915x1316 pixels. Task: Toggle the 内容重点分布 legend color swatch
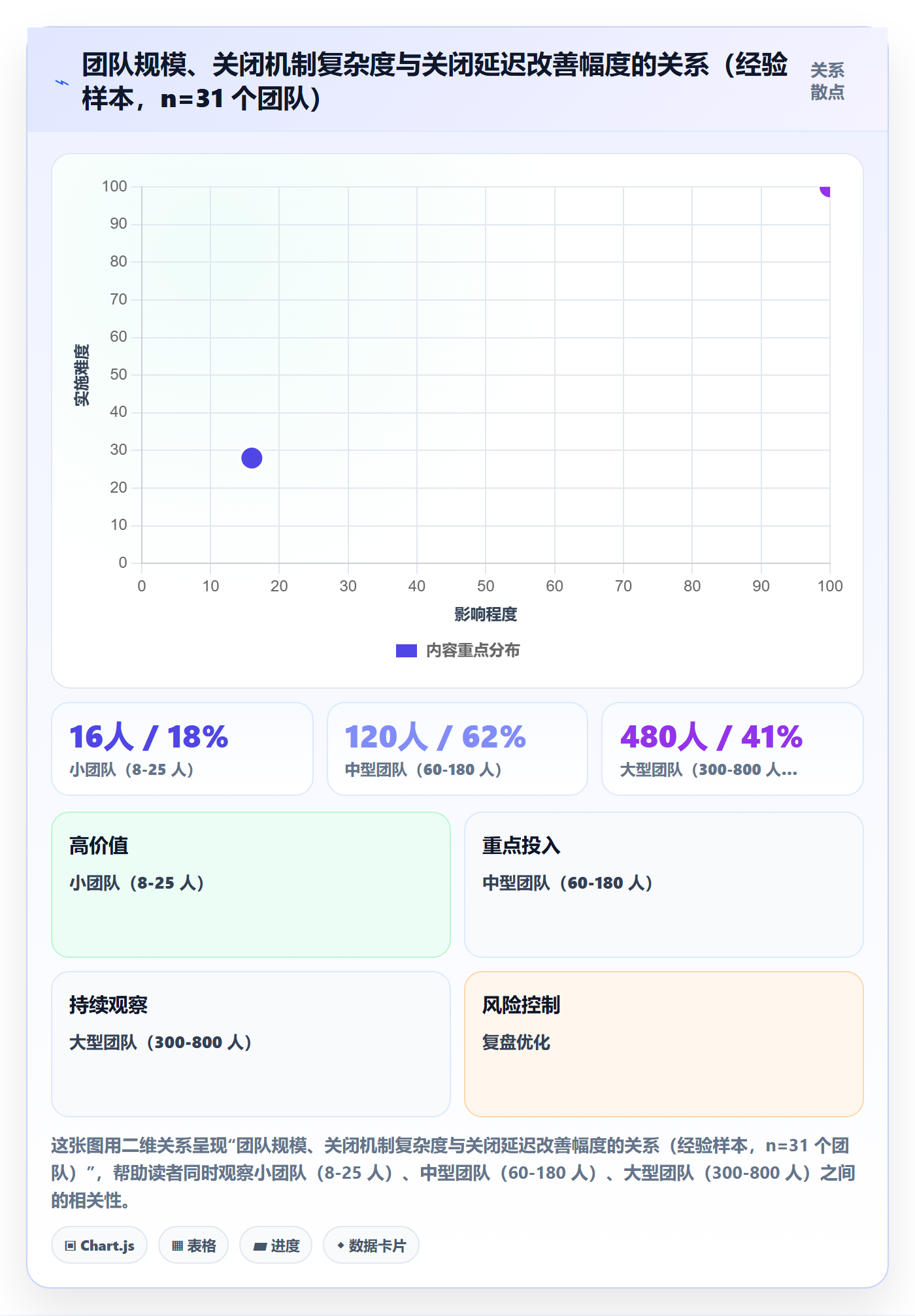point(406,651)
